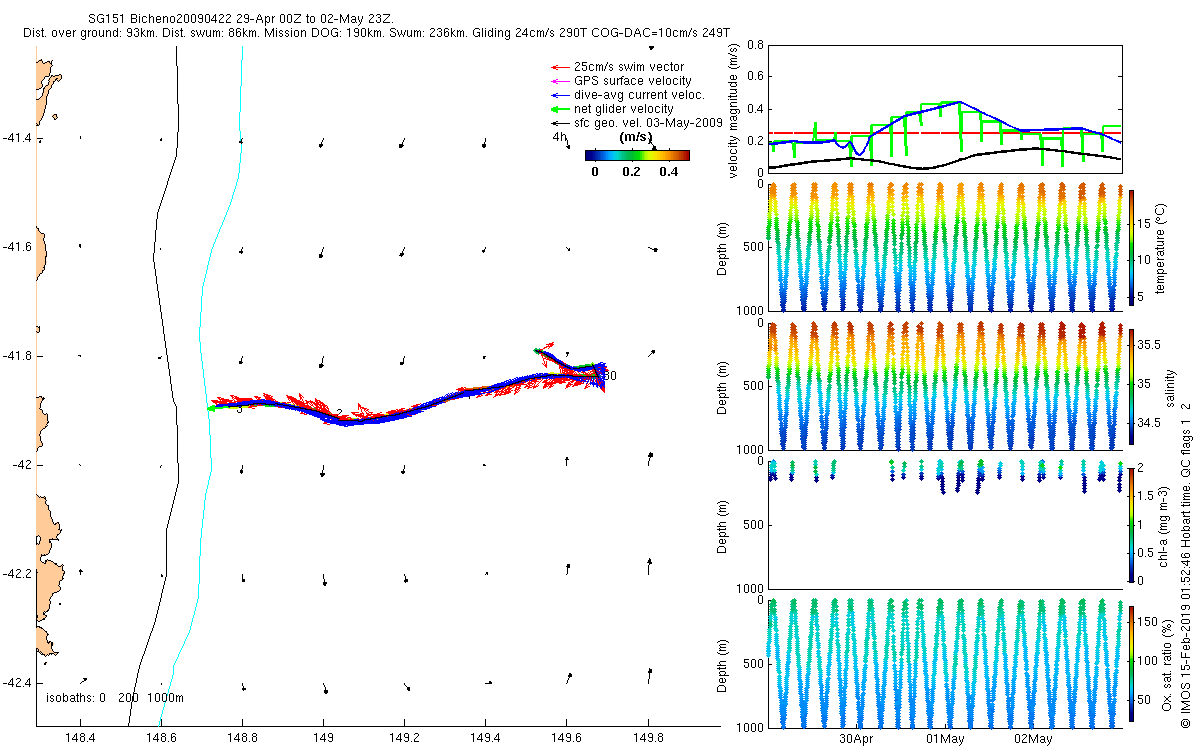The image size is (1200, 750).
Task: Click the "149.8" longitude tick label
Action: [648, 739]
